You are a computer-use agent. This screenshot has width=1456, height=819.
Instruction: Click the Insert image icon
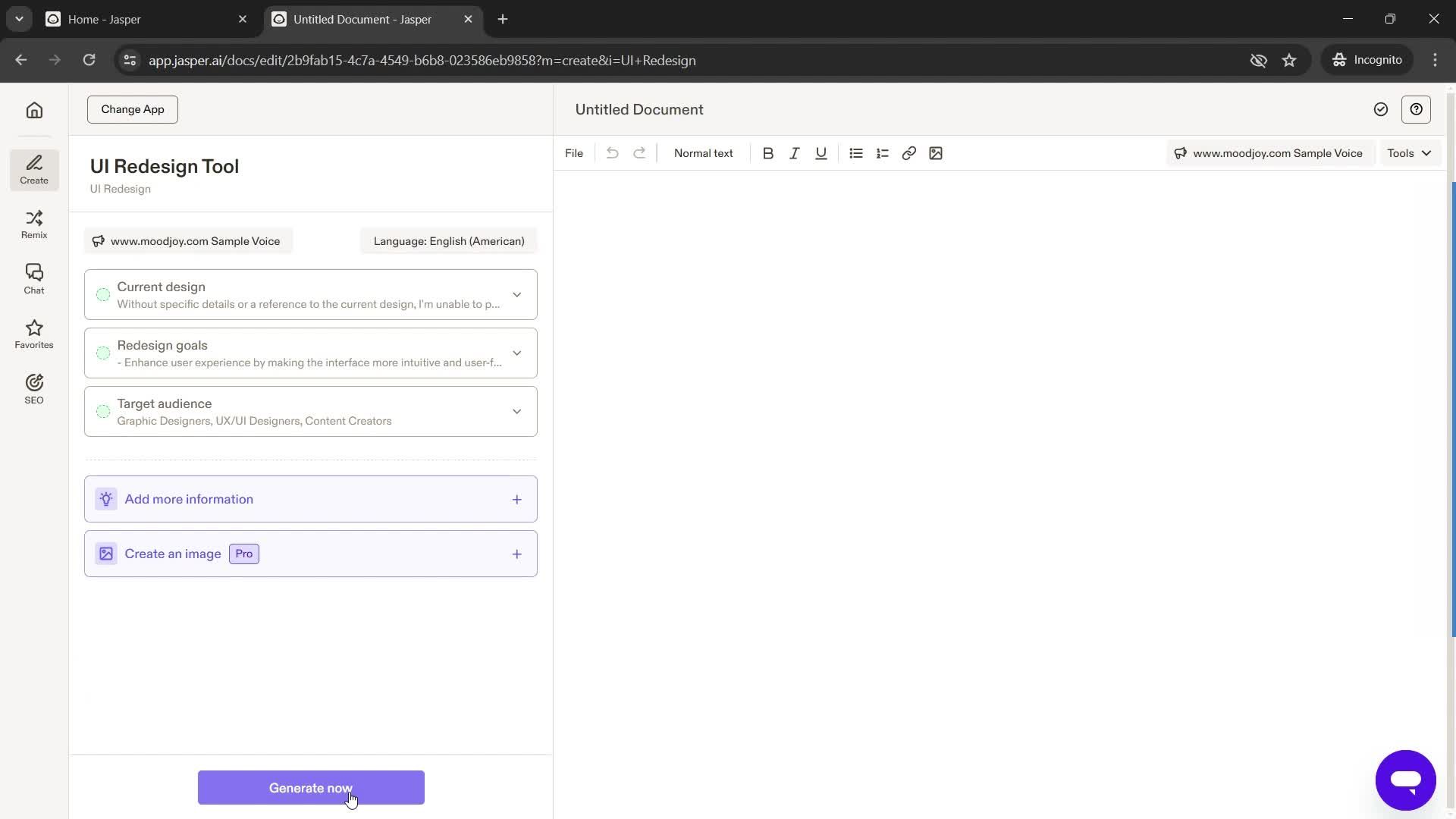tap(936, 153)
